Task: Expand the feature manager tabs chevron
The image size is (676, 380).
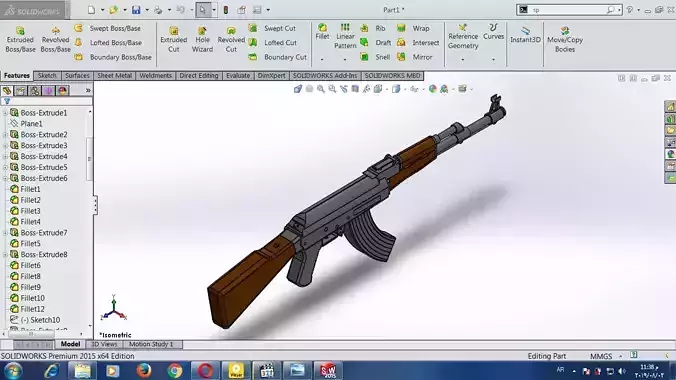Action: click(88, 91)
